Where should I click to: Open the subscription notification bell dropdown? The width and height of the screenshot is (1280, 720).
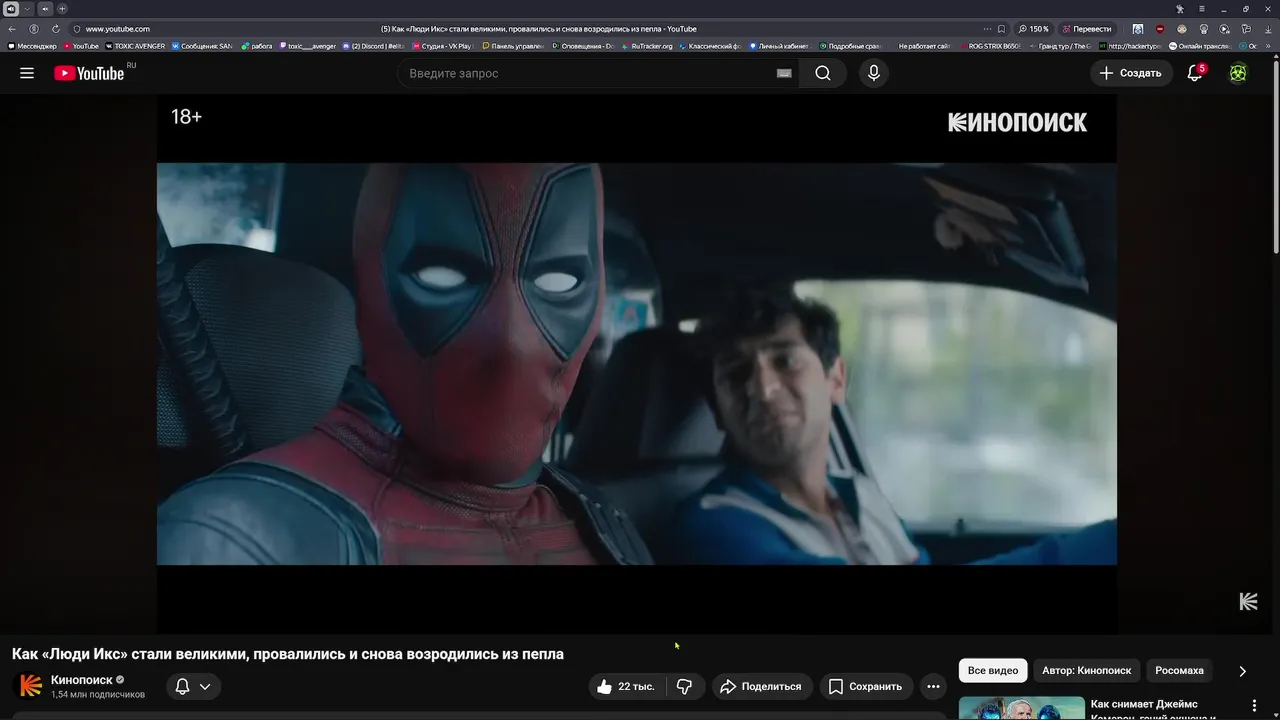(193, 686)
